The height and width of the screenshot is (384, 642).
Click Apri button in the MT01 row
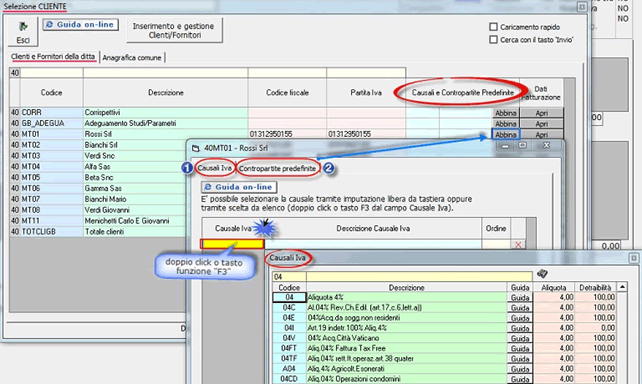click(541, 134)
